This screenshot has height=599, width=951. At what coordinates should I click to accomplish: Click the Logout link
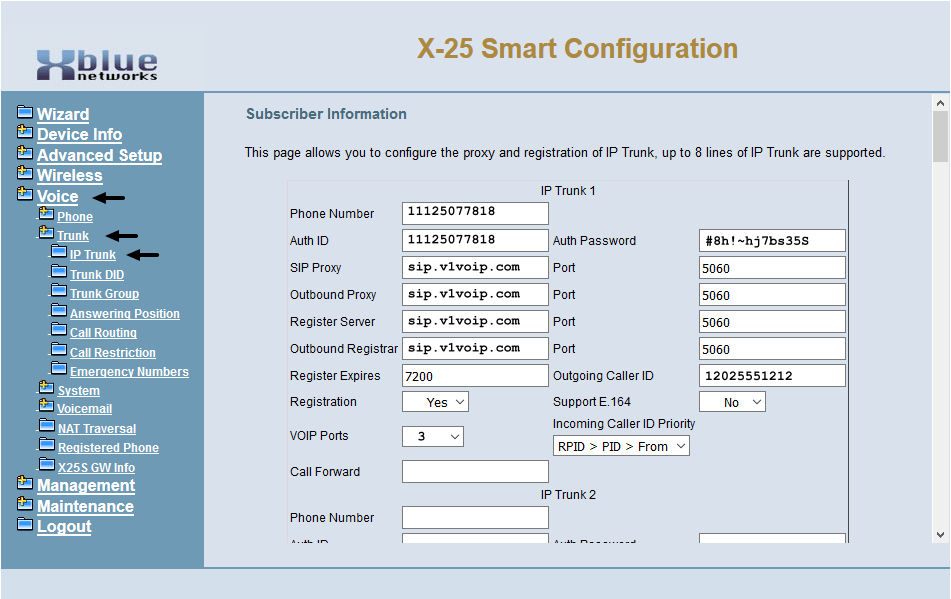point(64,526)
